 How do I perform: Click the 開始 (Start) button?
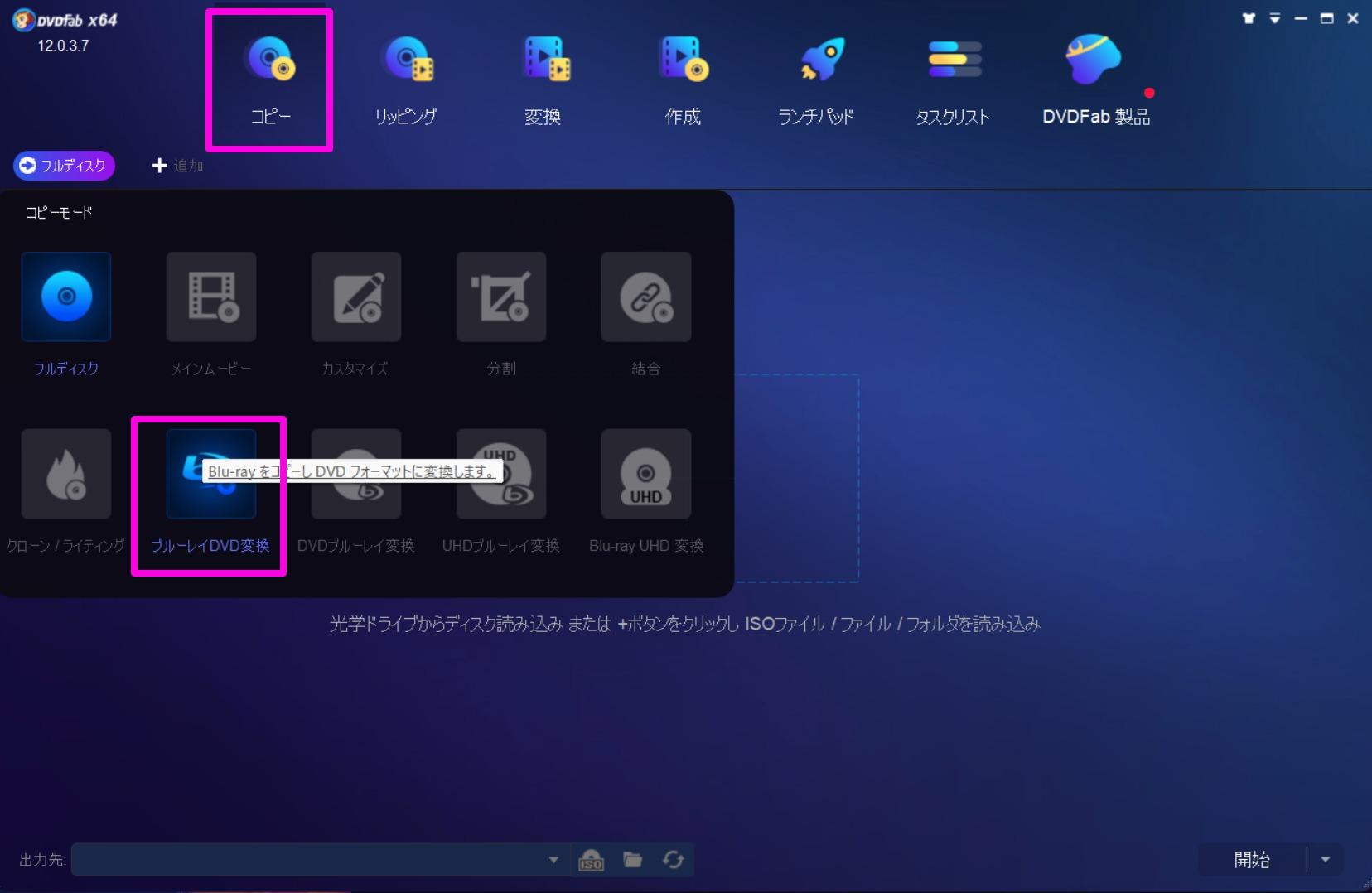(1252, 860)
